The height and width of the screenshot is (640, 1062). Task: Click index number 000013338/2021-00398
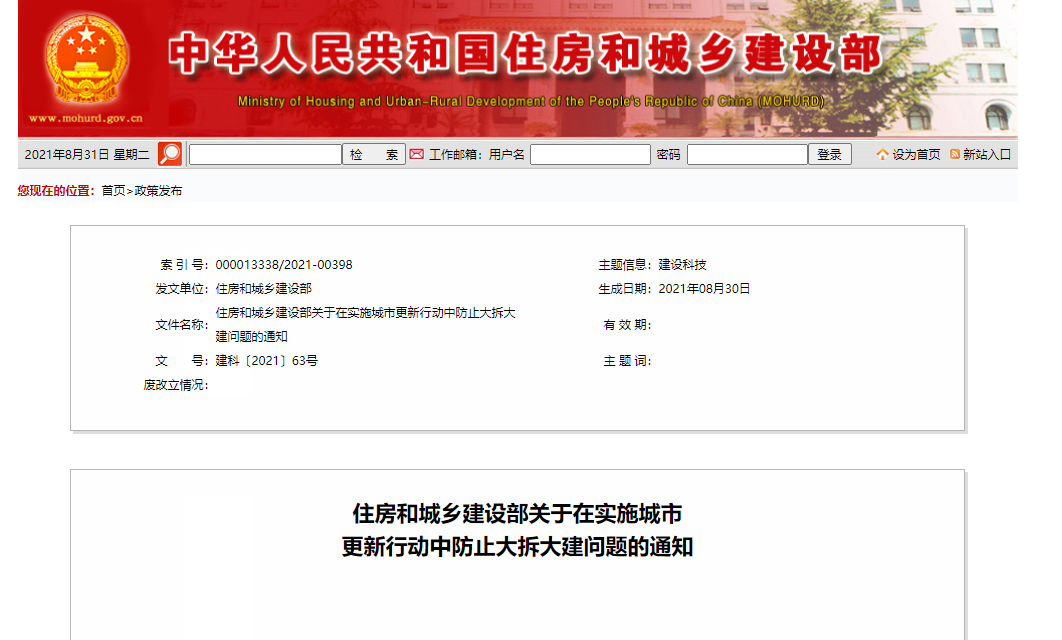click(284, 265)
